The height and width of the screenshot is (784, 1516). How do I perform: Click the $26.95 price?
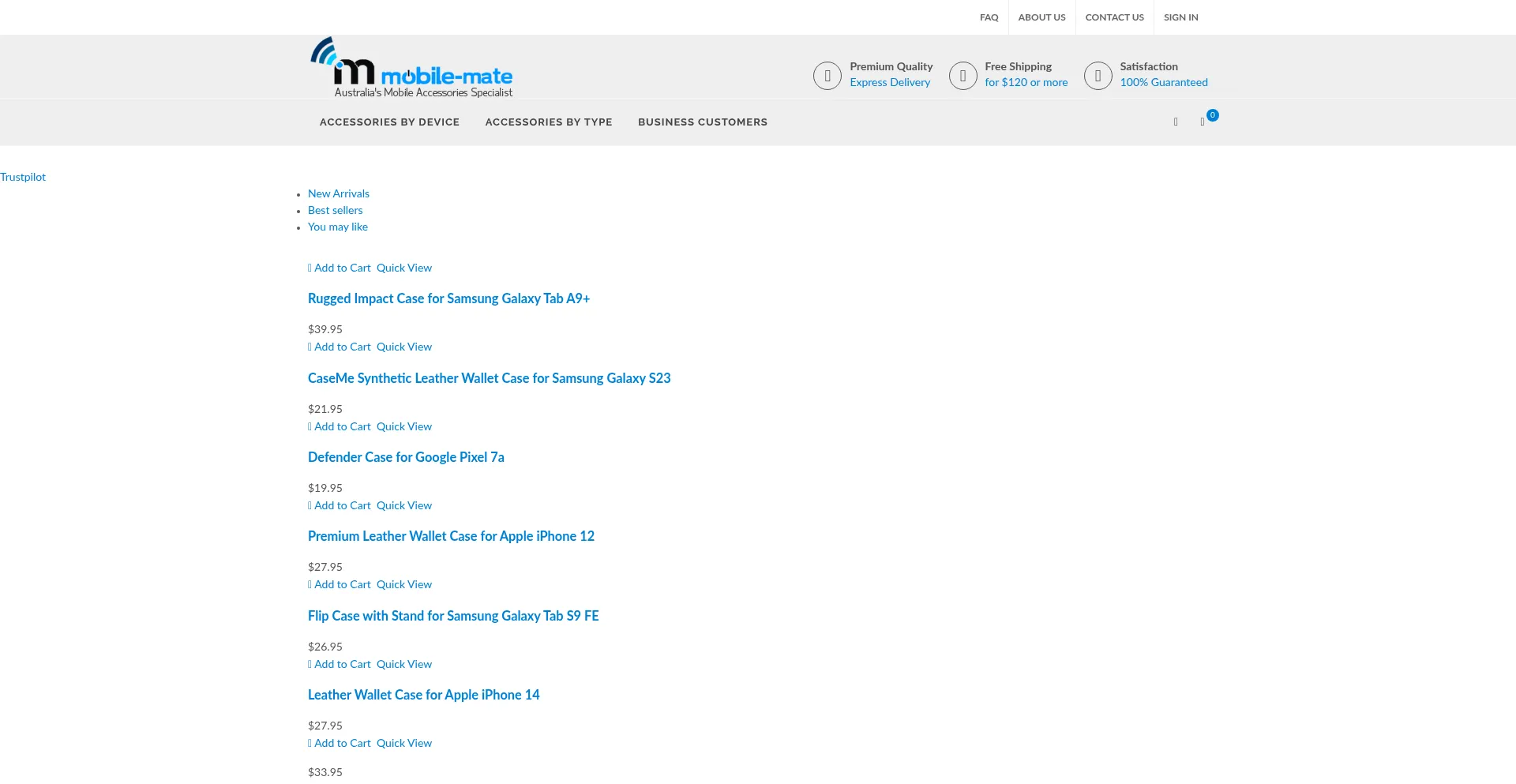pyautogui.click(x=325, y=647)
